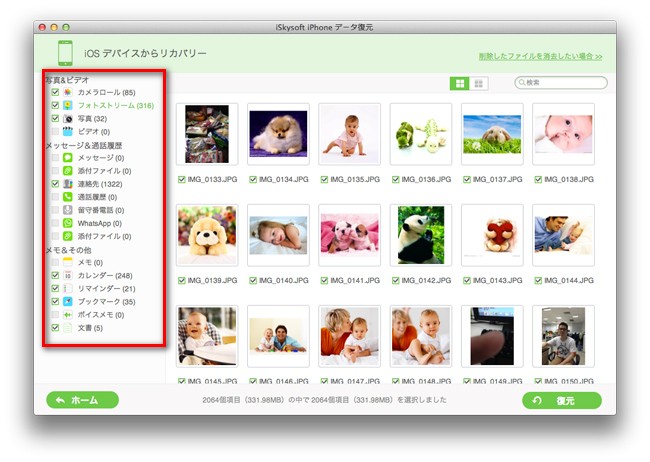Click the ブックマーク Safari icon
This screenshot has height=462, width=650.
click(68, 302)
